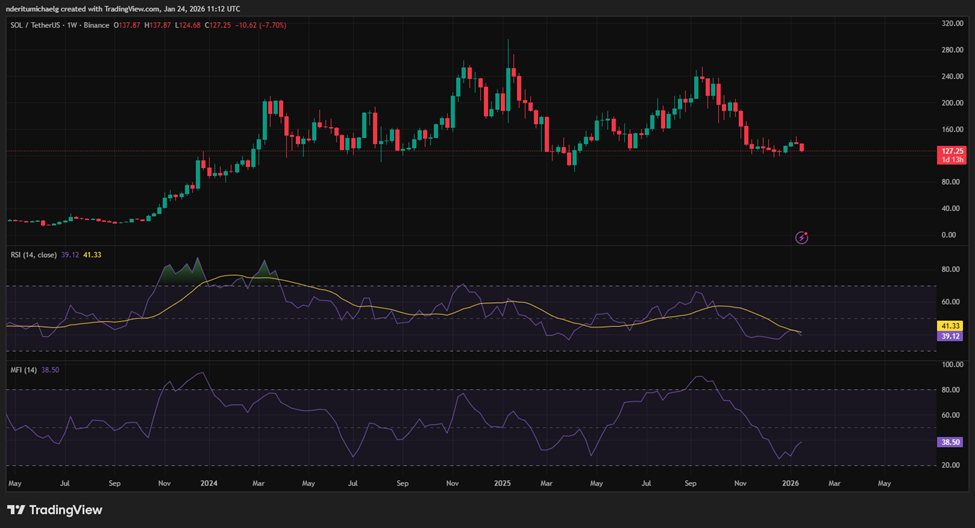Click the −7.70% change value in legend
This screenshot has height=528, width=975.
[271, 24]
